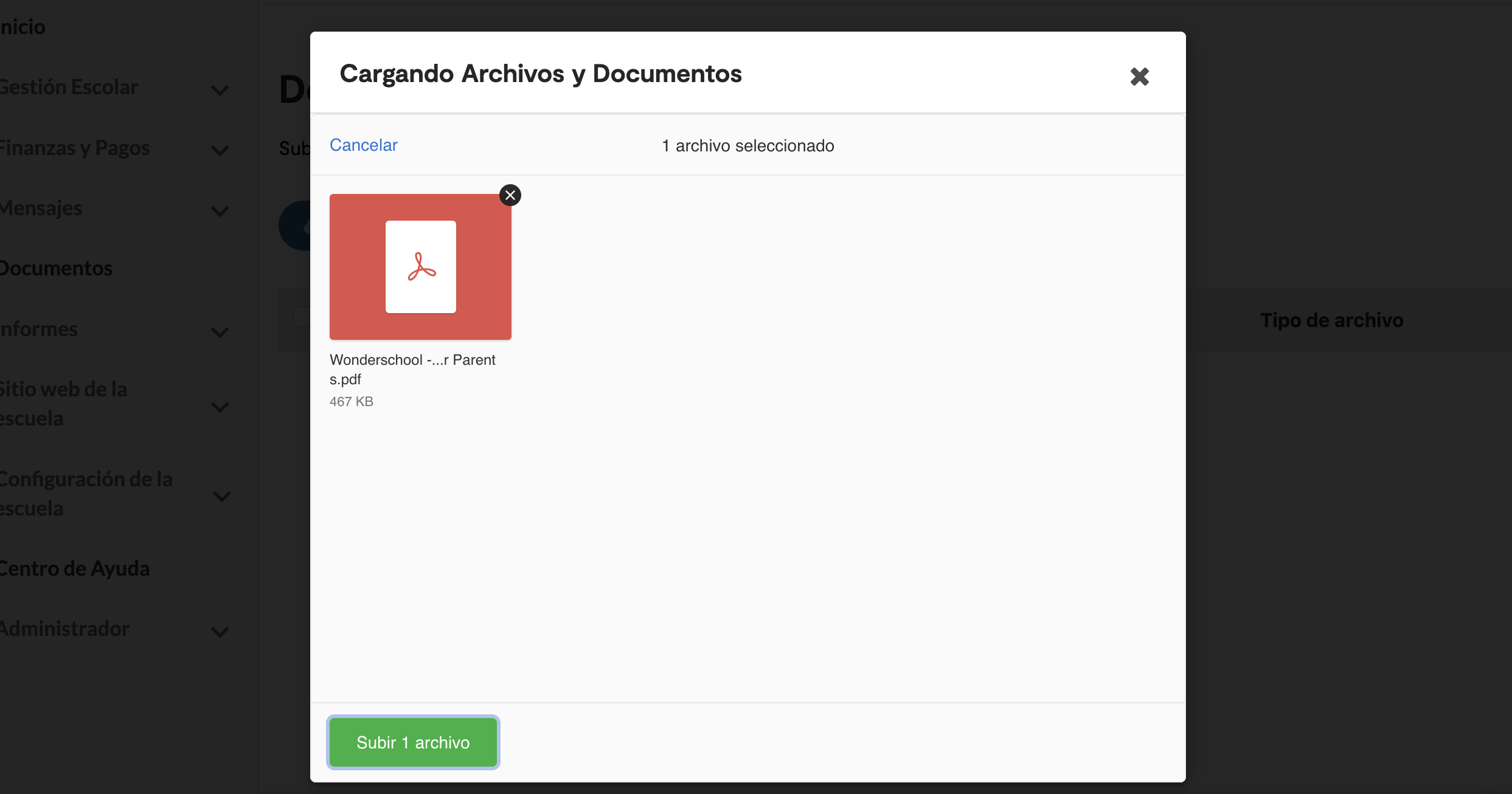Viewport: 1512px width, 794px height.
Task: Expand the Gestión Escolar sidebar menu
Action: (x=220, y=91)
